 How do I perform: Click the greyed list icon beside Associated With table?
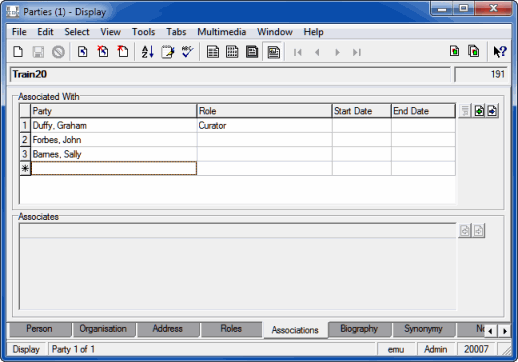point(465,111)
